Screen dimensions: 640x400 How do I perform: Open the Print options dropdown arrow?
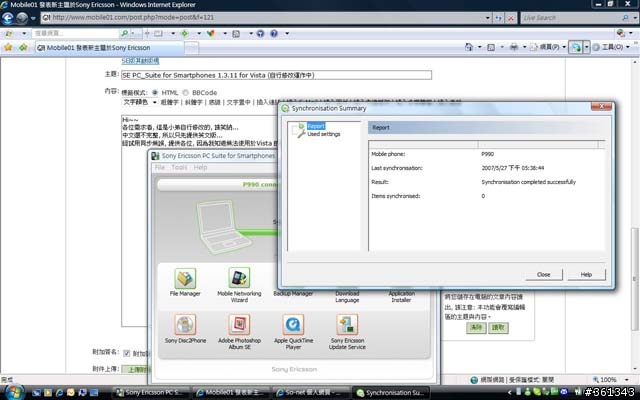(x=524, y=47)
